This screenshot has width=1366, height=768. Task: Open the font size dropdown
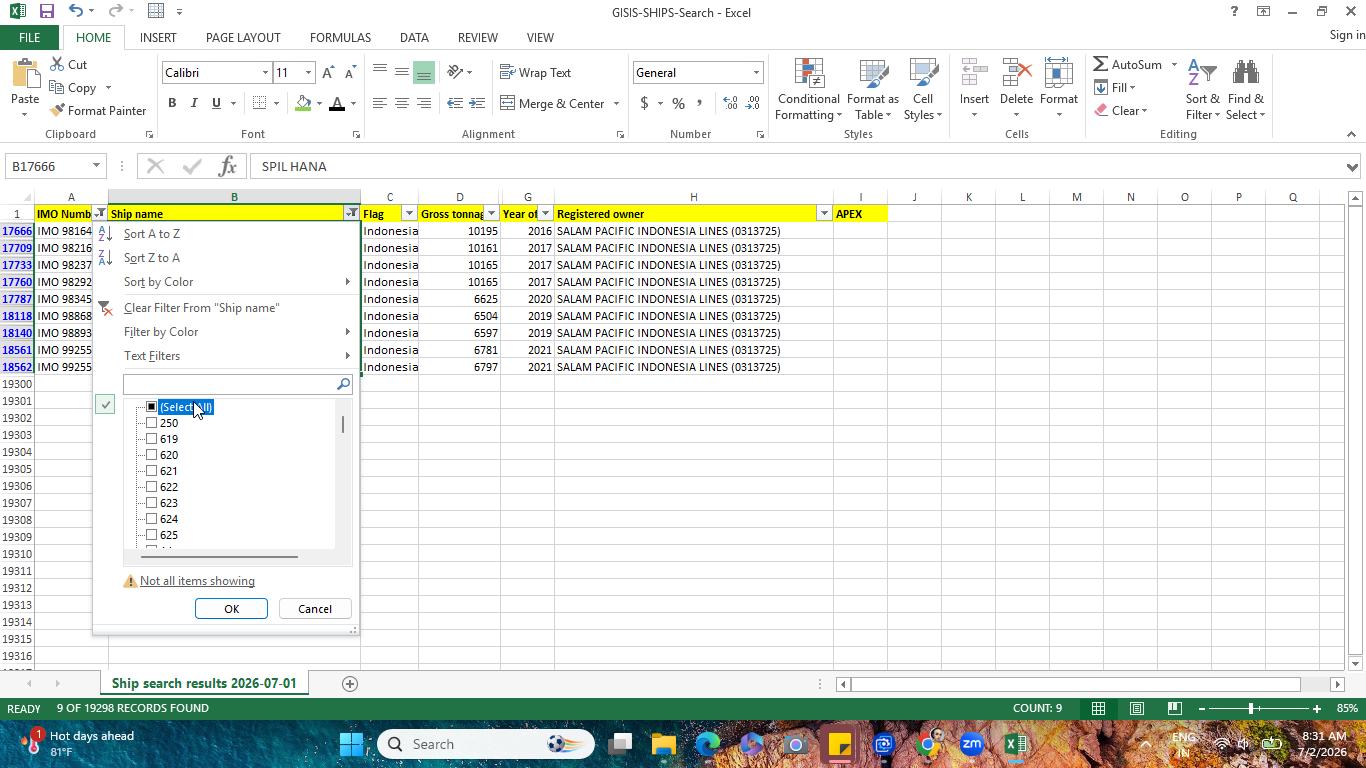[x=308, y=73]
